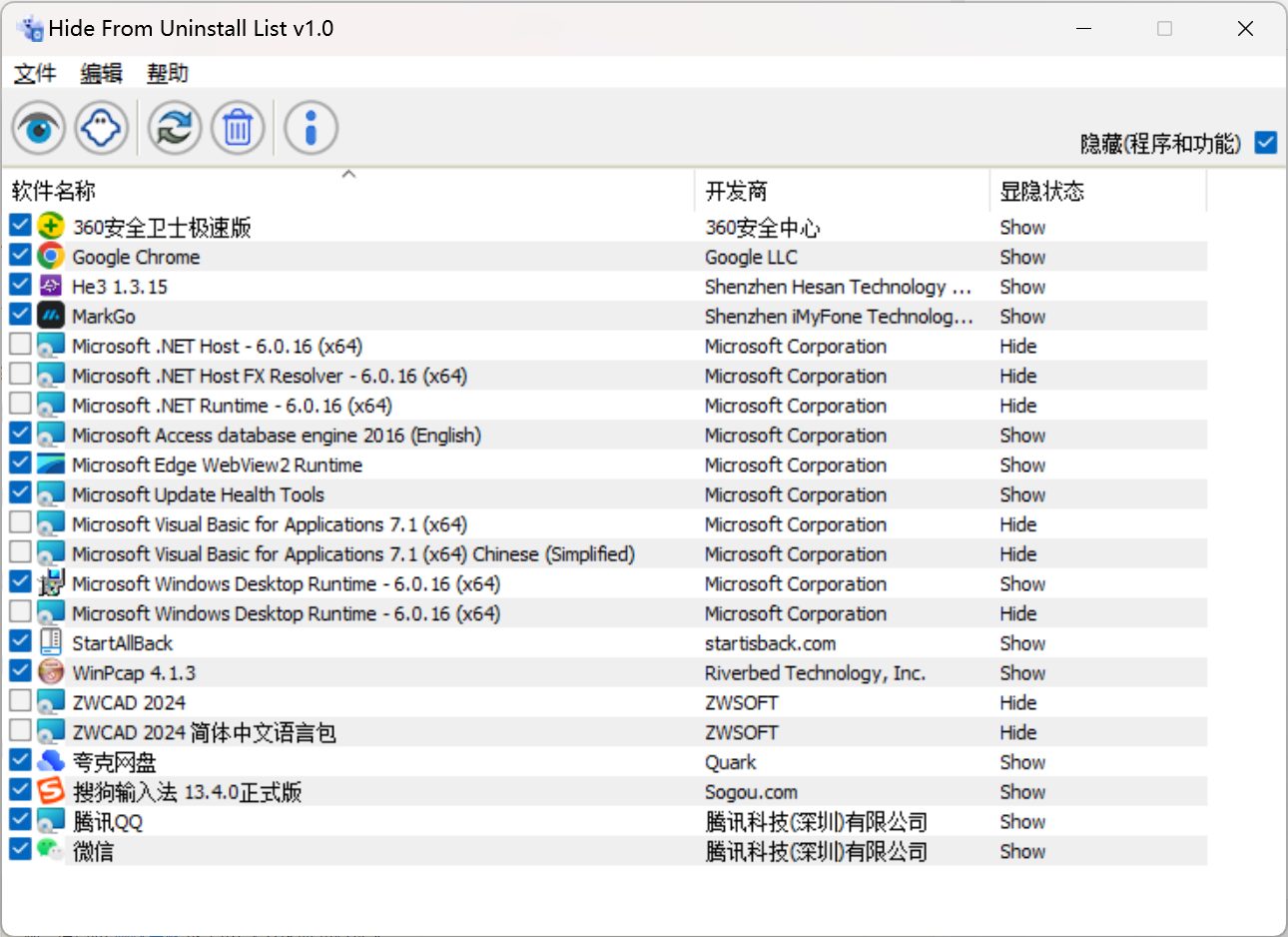The width and height of the screenshot is (1288, 937).
Task: Select 夸克网盘 entry name
Action: pos(114,762)
